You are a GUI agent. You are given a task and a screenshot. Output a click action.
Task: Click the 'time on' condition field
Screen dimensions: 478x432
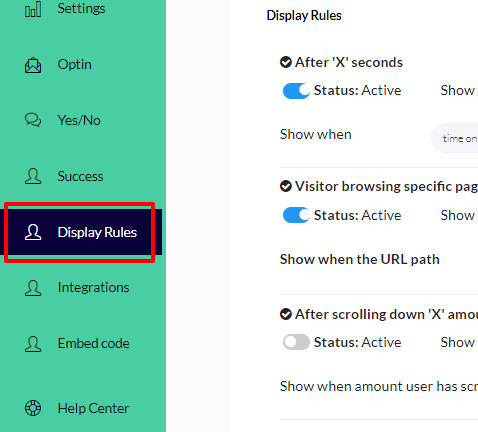[455, 138]
